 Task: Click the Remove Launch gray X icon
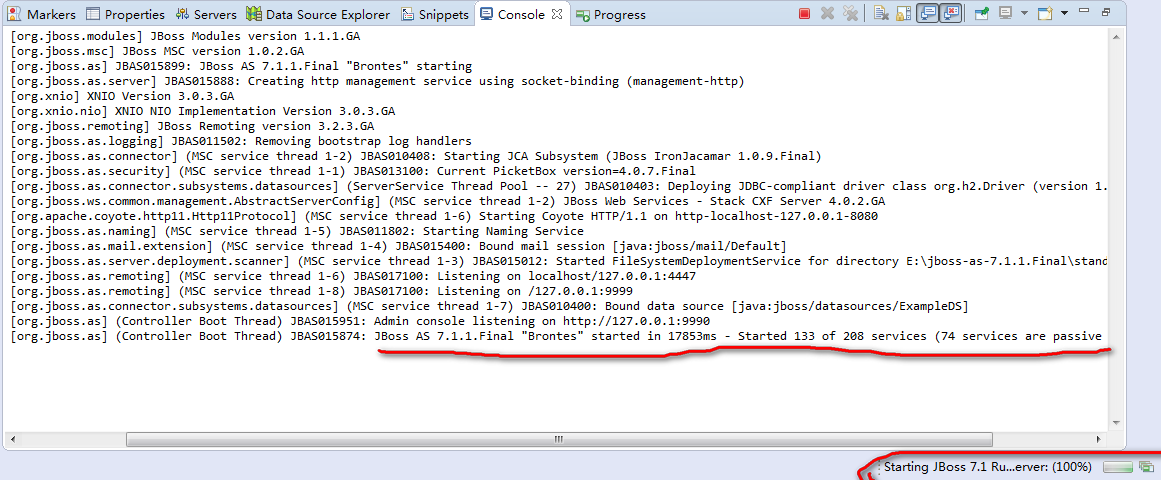(x=828, y=13)
